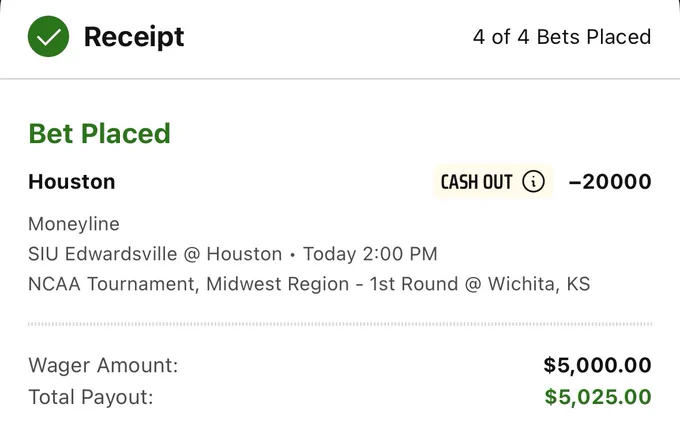Click the header separator line under Receipt
Viewport: 680px width, 430px height.
[340, 79]
